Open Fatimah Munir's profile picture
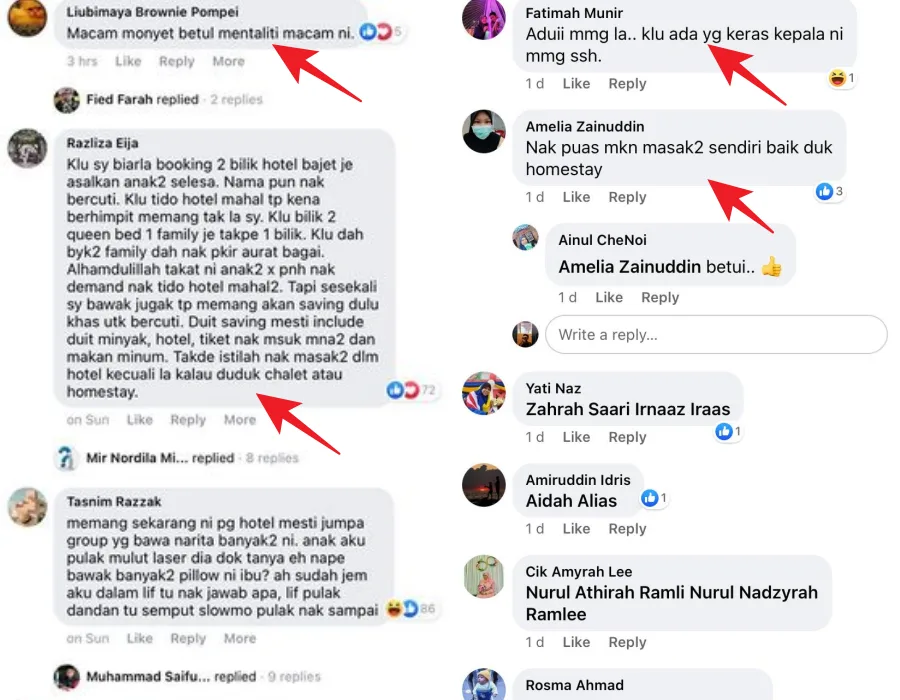Viewport: 900px width, 700px height. pos(483,19)
